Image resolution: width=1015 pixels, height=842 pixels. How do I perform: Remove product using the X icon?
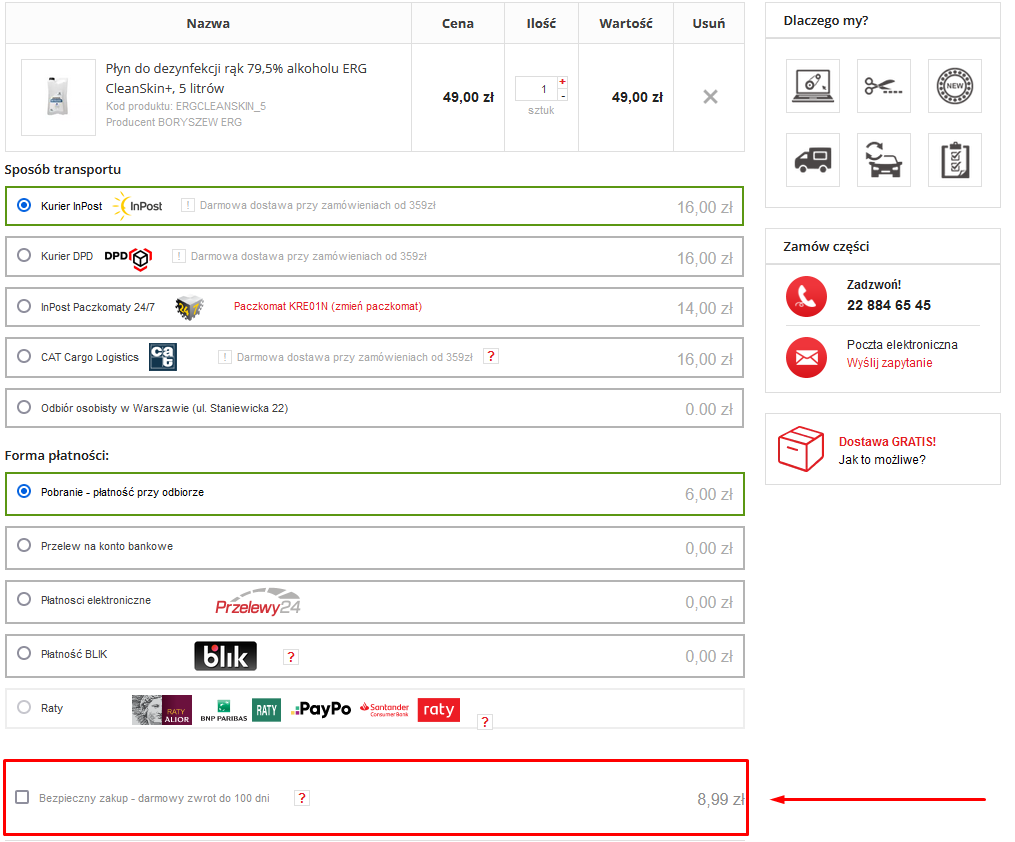coord(710,97)
